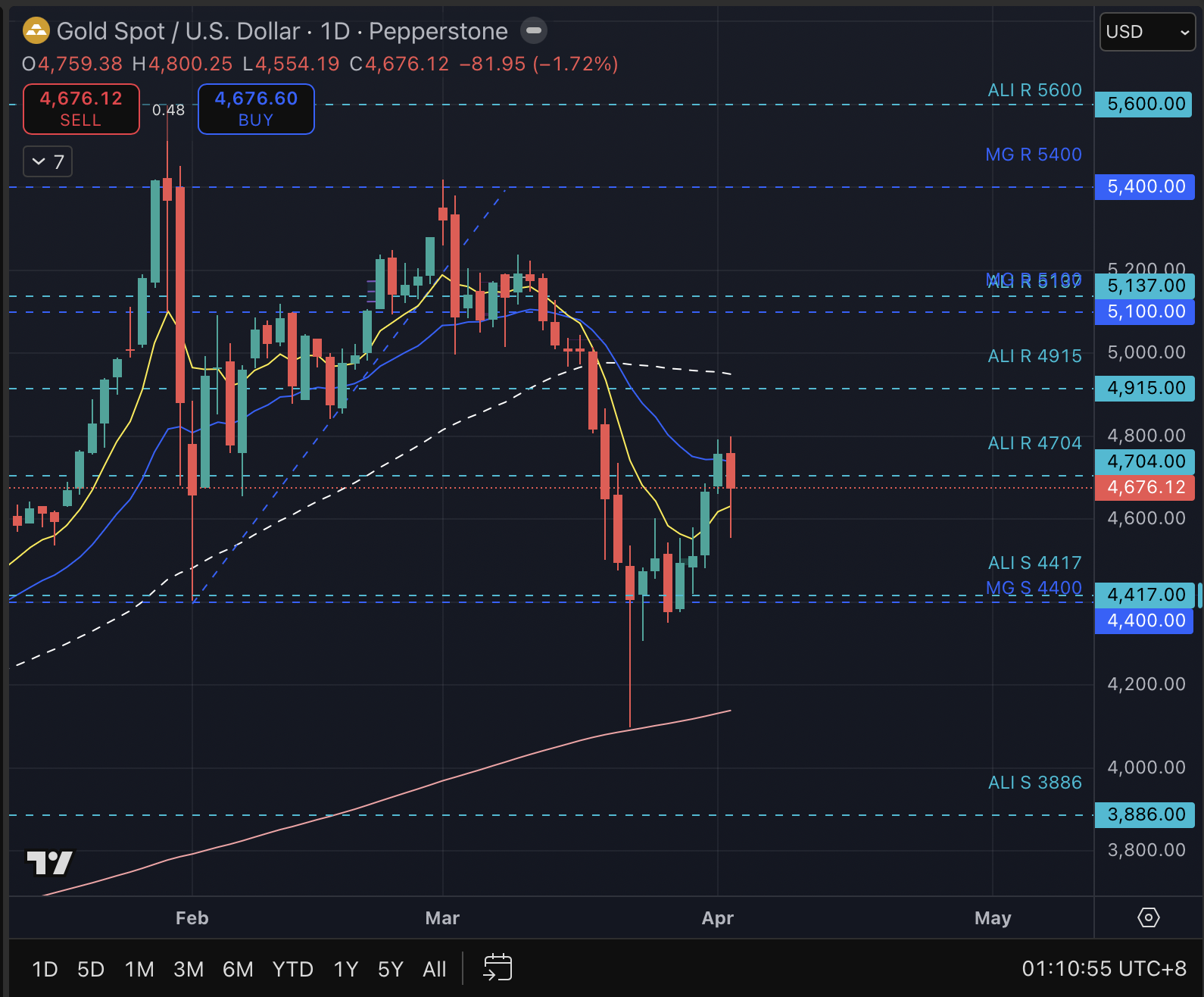Open the go-to-date calendar icon

pos(498,968)
